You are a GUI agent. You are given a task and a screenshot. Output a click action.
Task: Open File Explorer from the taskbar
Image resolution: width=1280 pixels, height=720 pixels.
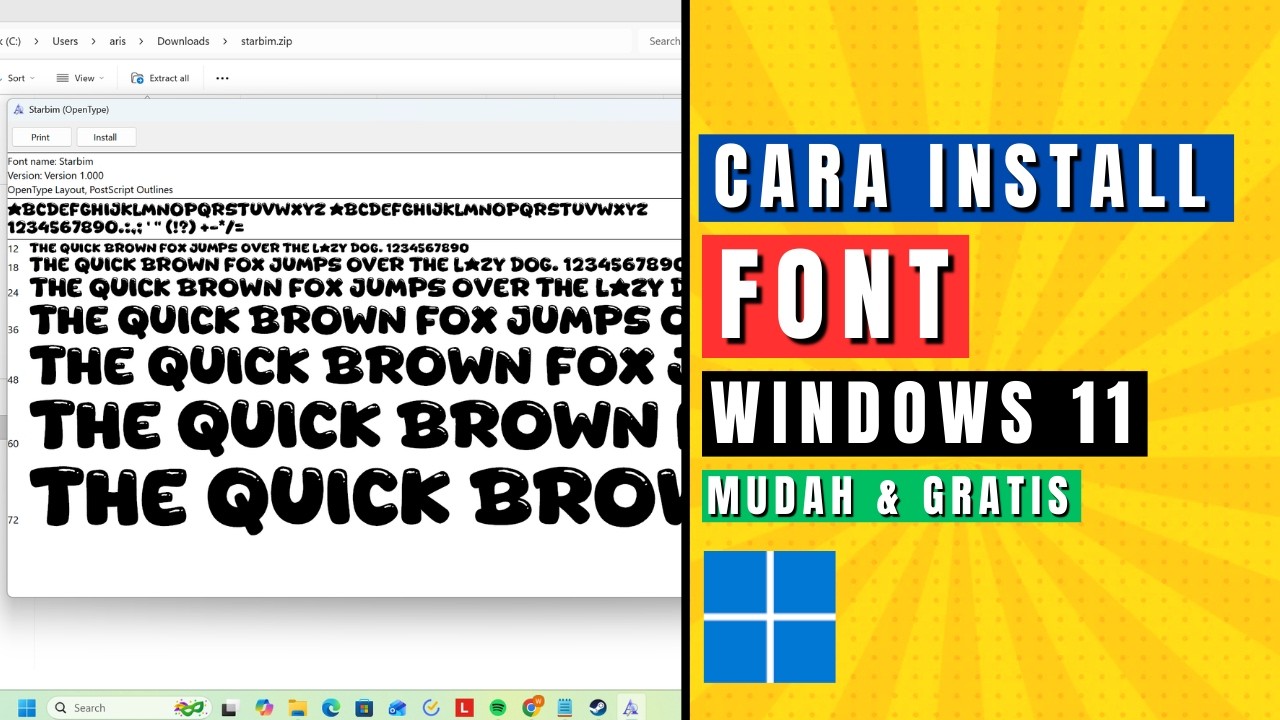click(297, 707)
